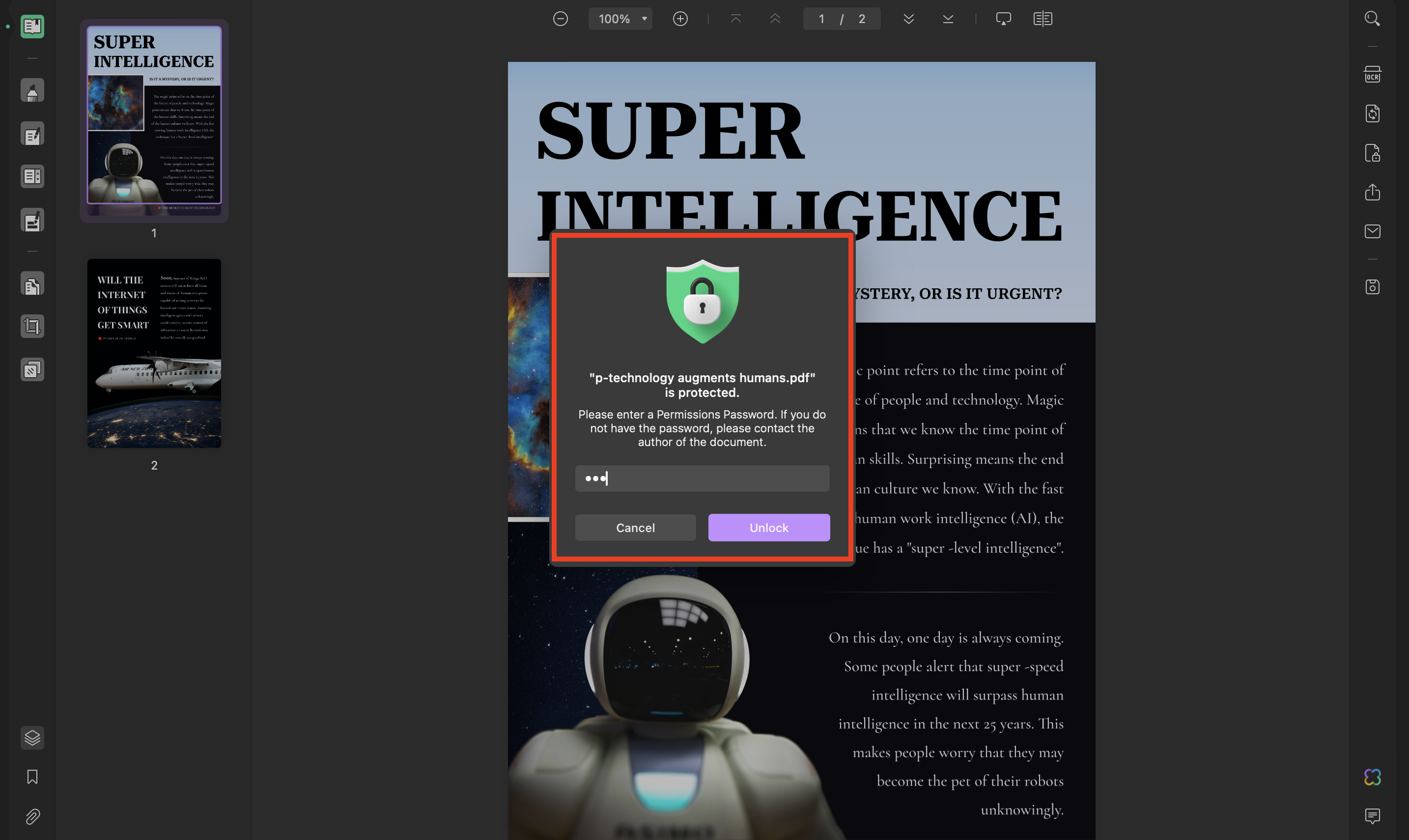This screenshot has height=840, width=1409.
Task: Click the current page number field
Action: point(821,19)
